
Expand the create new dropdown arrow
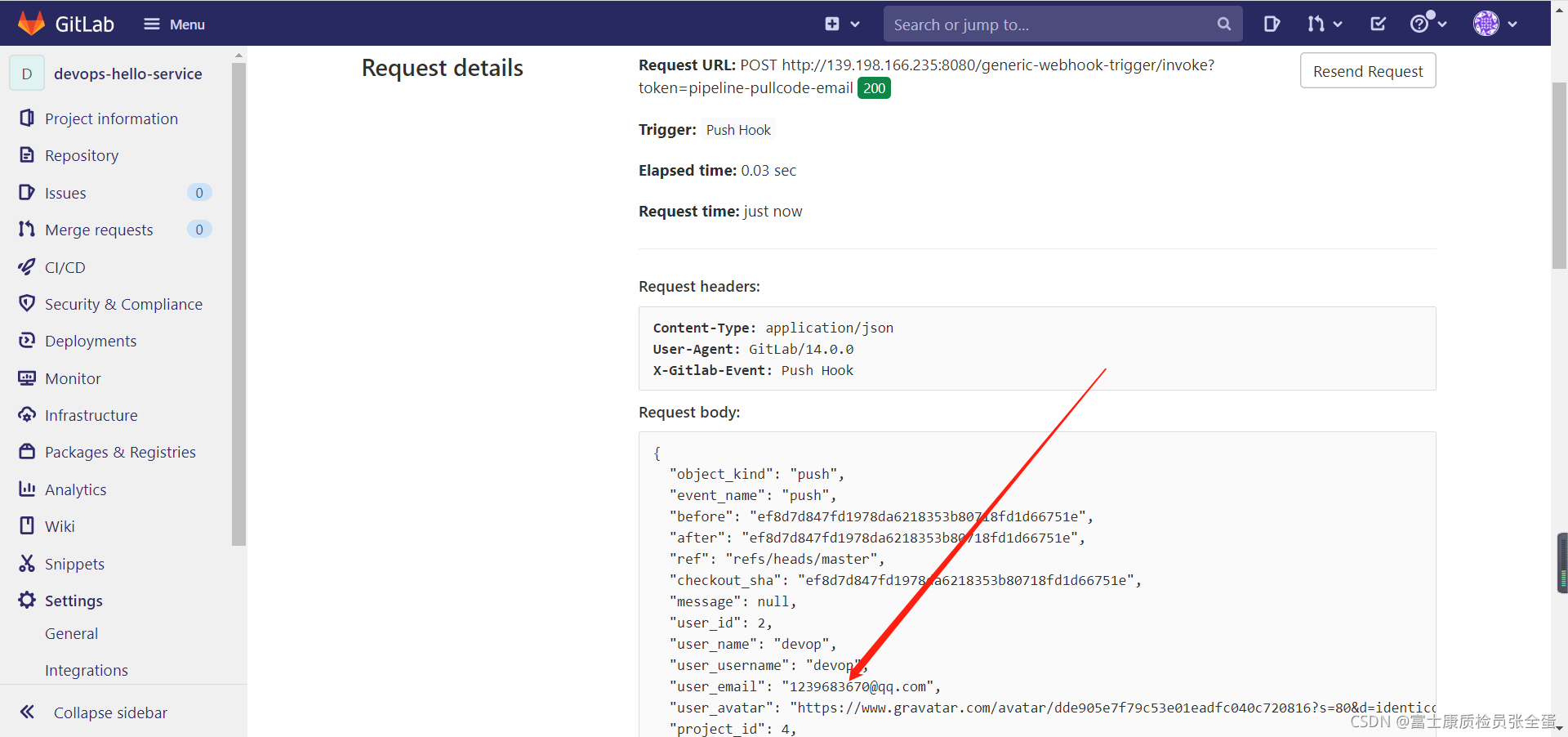coord(855,25)
